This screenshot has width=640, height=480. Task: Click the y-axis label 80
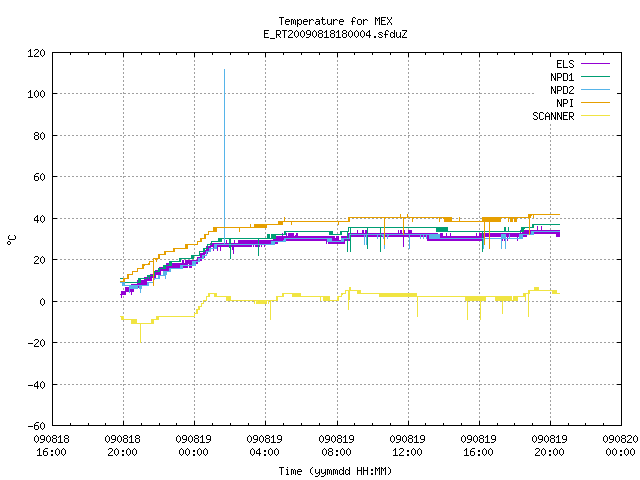(39, 136)
